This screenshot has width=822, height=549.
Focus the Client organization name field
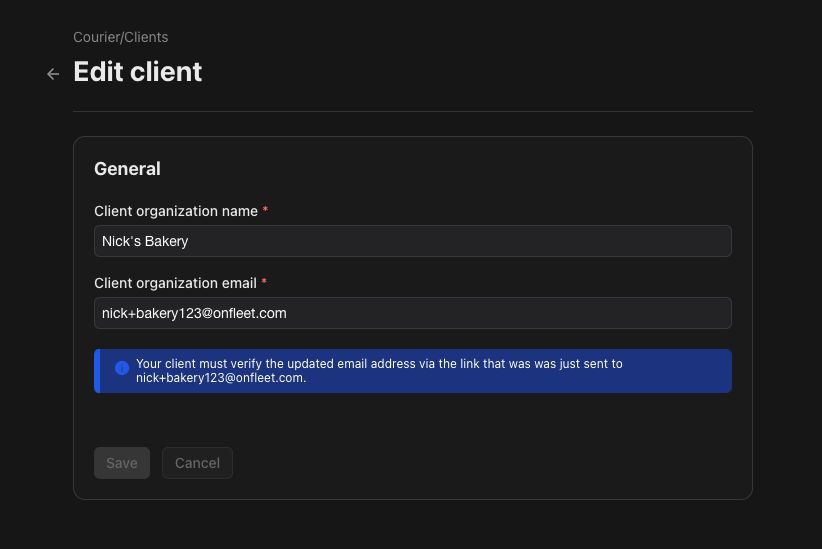pos(413,241)
